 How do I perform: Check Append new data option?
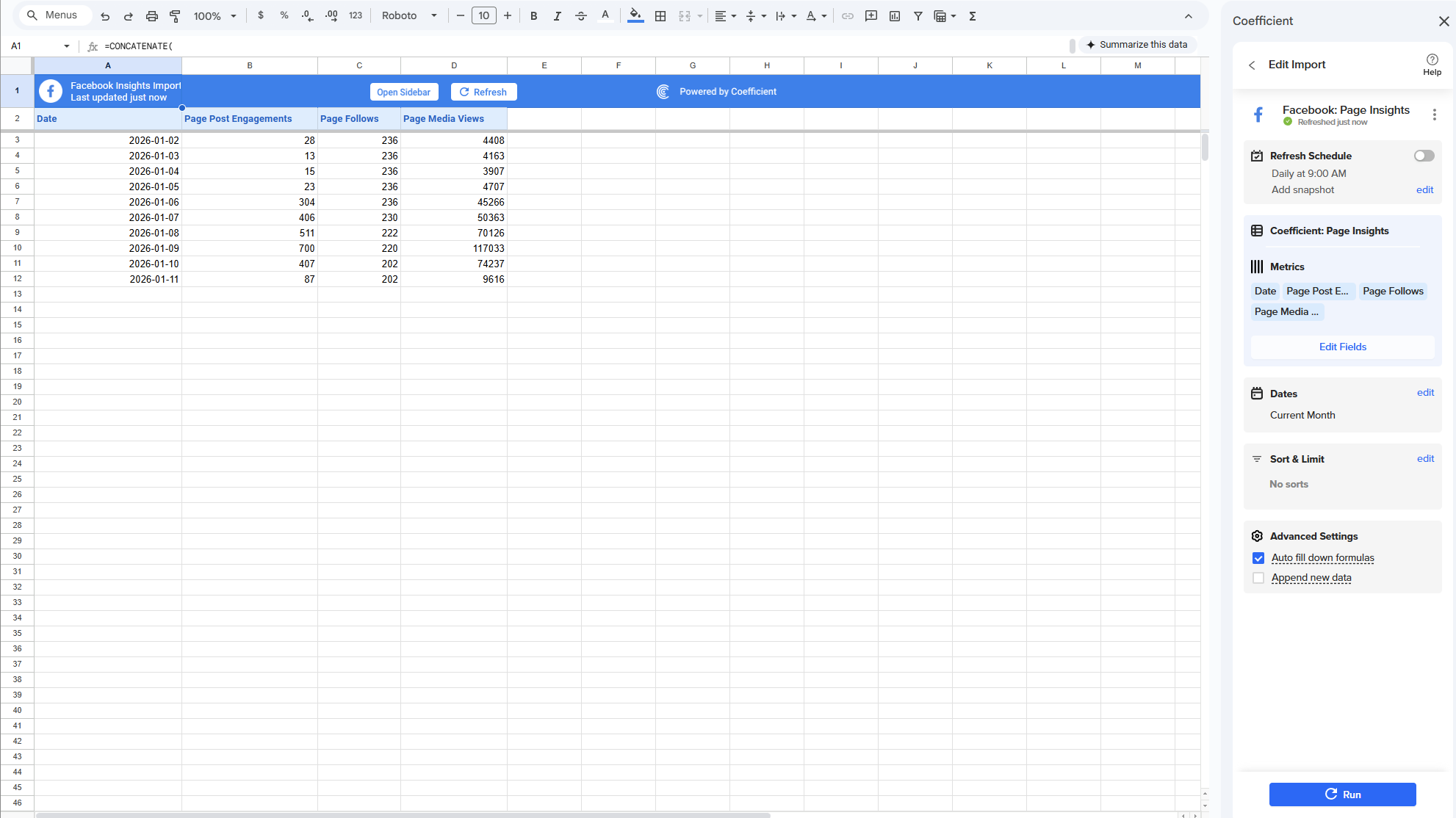pyautogui.click(x=1258, y=578)
